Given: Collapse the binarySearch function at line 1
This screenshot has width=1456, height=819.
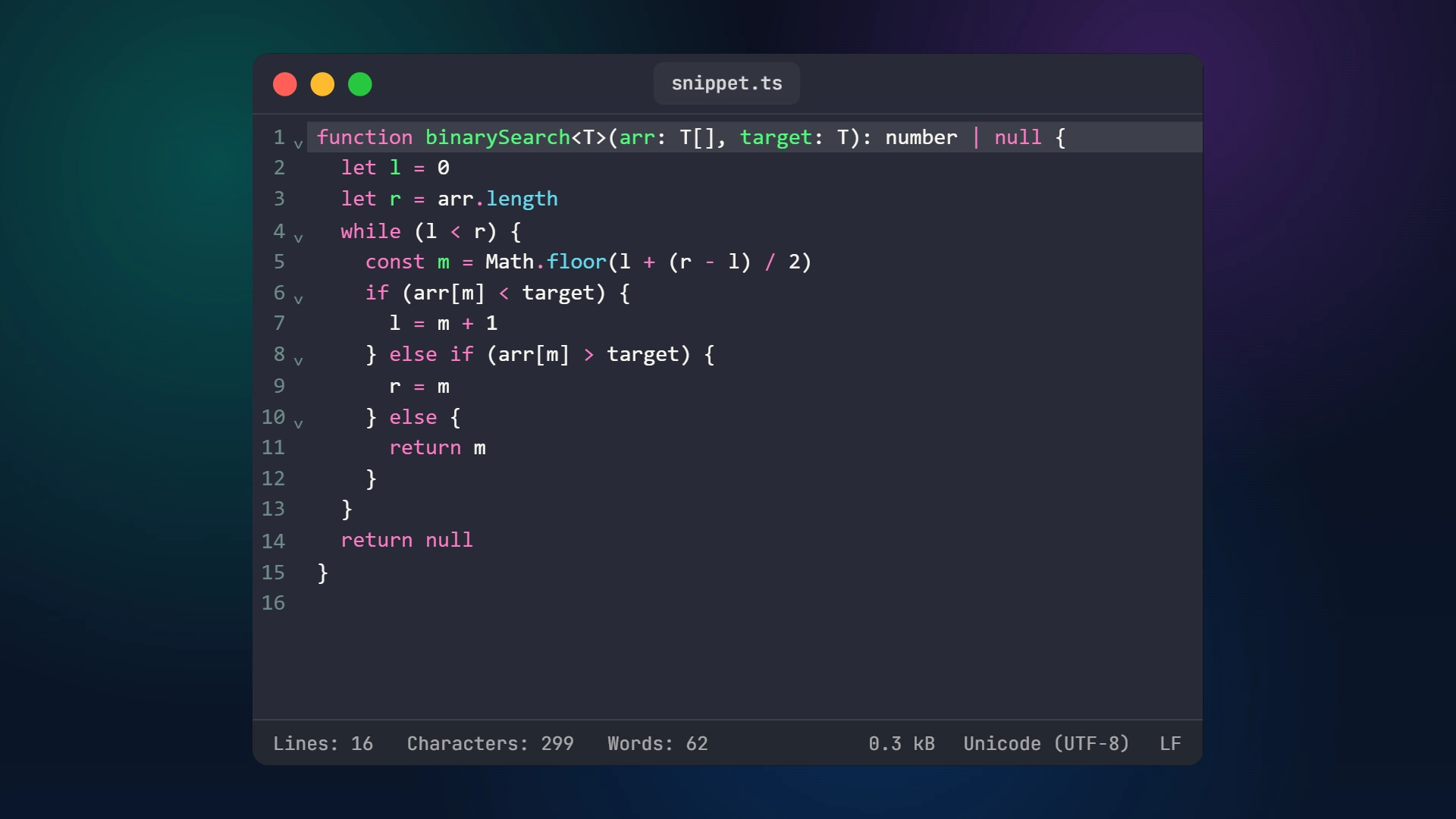Looking at the screenshot, I should pos(299,143).
